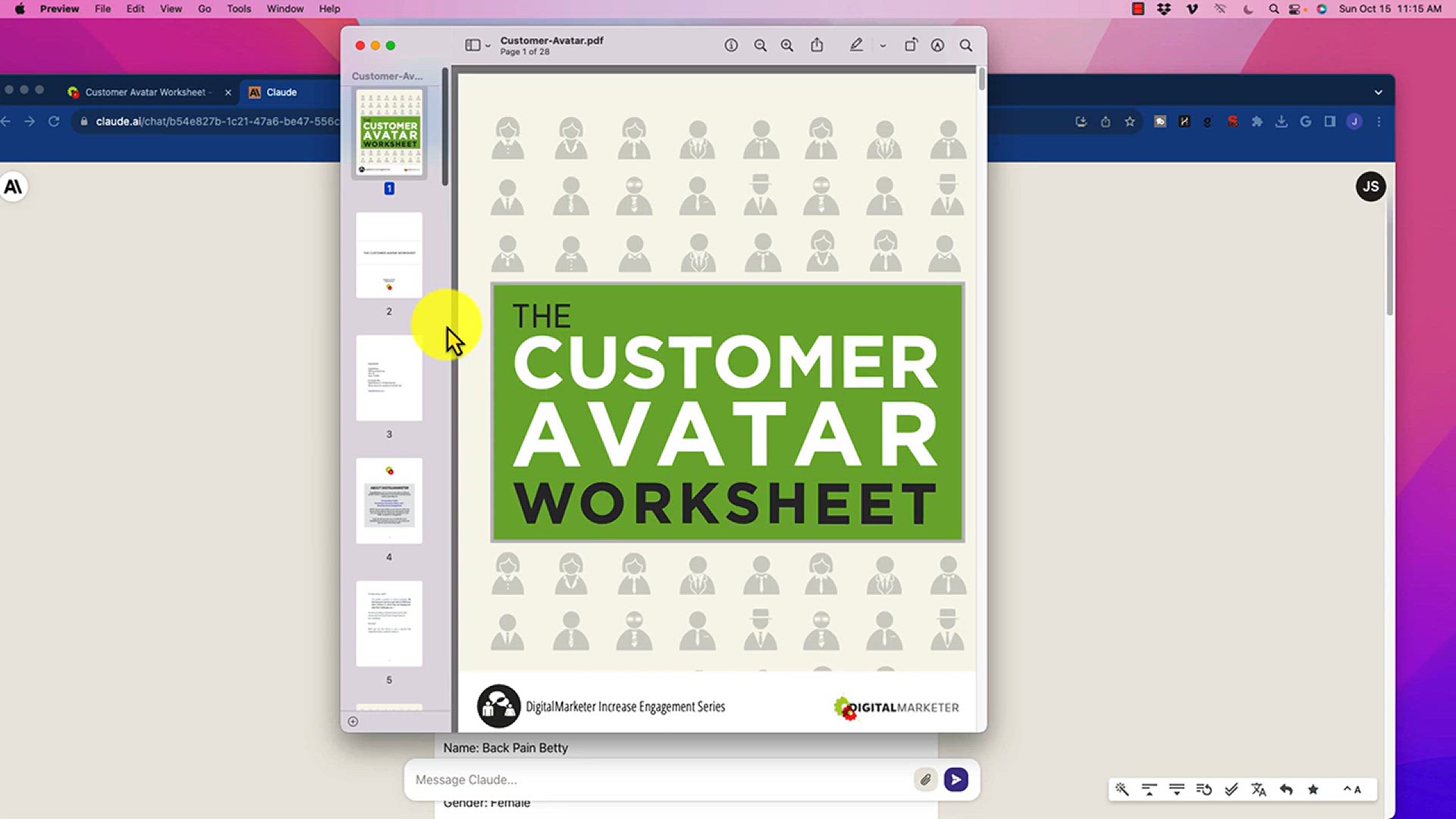Click the paperclip attachment icon

925,780
